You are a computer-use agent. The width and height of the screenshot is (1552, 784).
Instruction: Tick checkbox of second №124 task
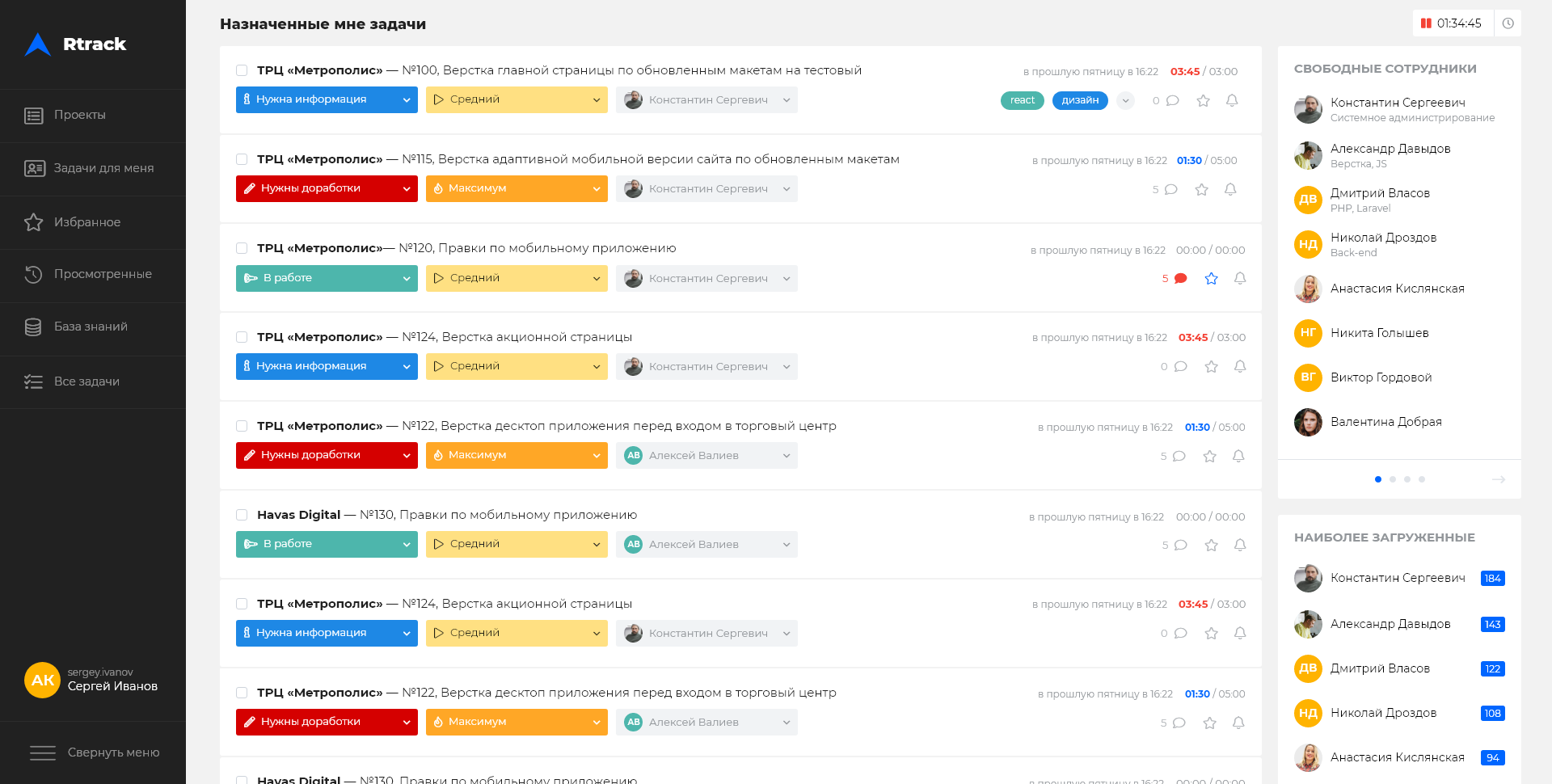(242, 604)
